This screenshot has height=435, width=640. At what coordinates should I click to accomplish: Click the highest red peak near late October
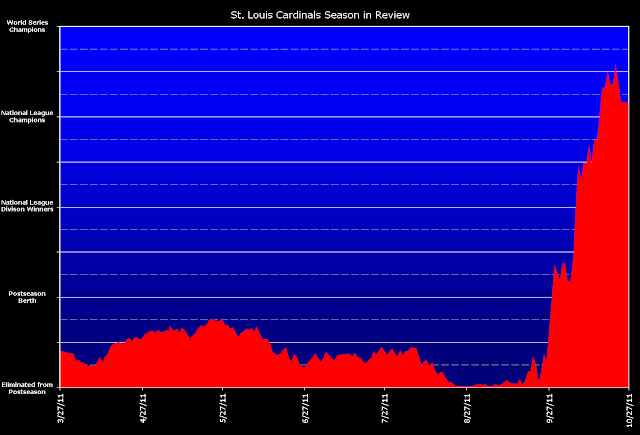click(x=615, y=66)
